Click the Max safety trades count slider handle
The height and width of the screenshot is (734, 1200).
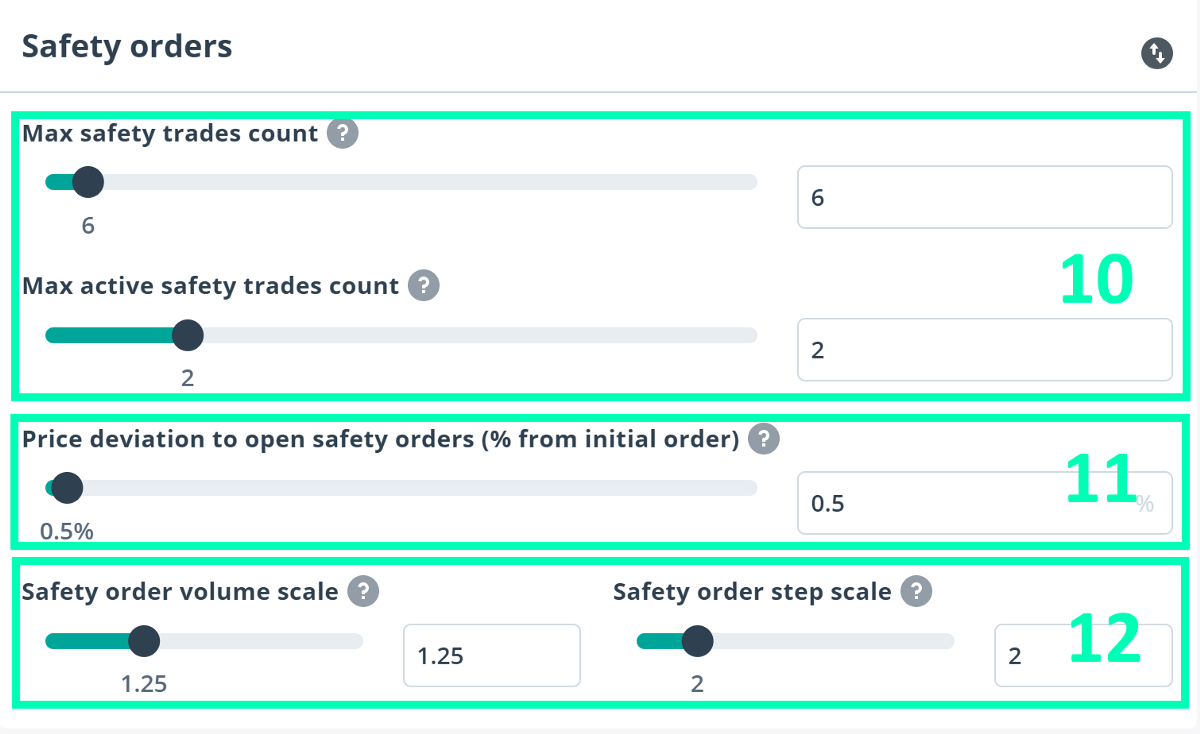click(88, 182)
